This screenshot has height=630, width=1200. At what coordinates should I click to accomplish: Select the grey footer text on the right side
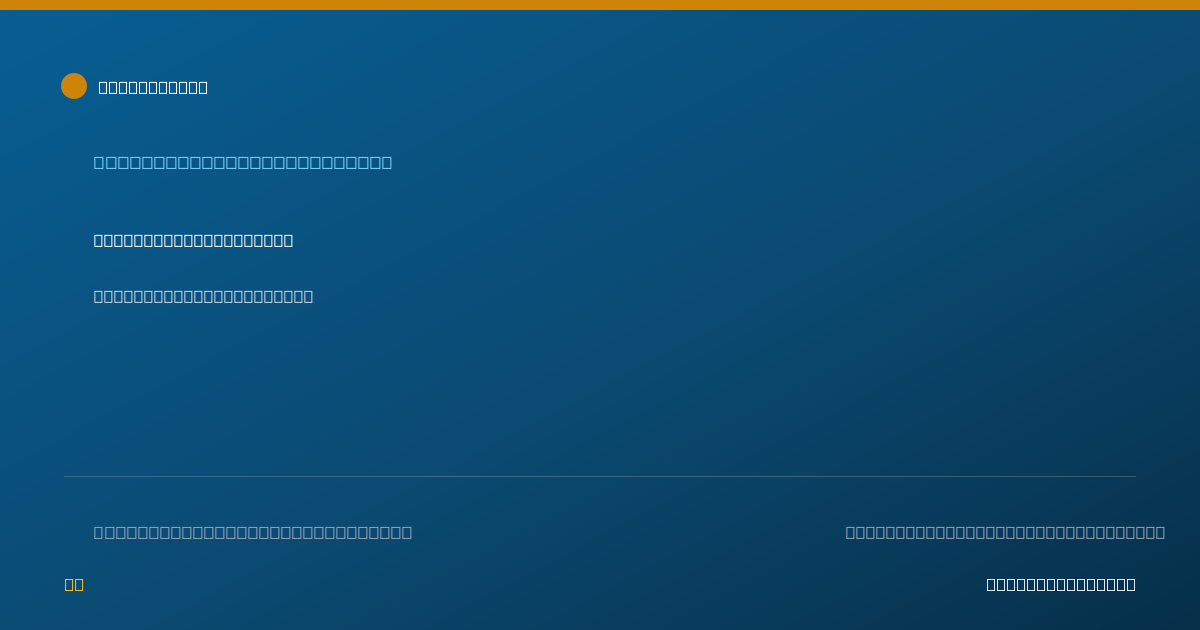click(1005, 532)
